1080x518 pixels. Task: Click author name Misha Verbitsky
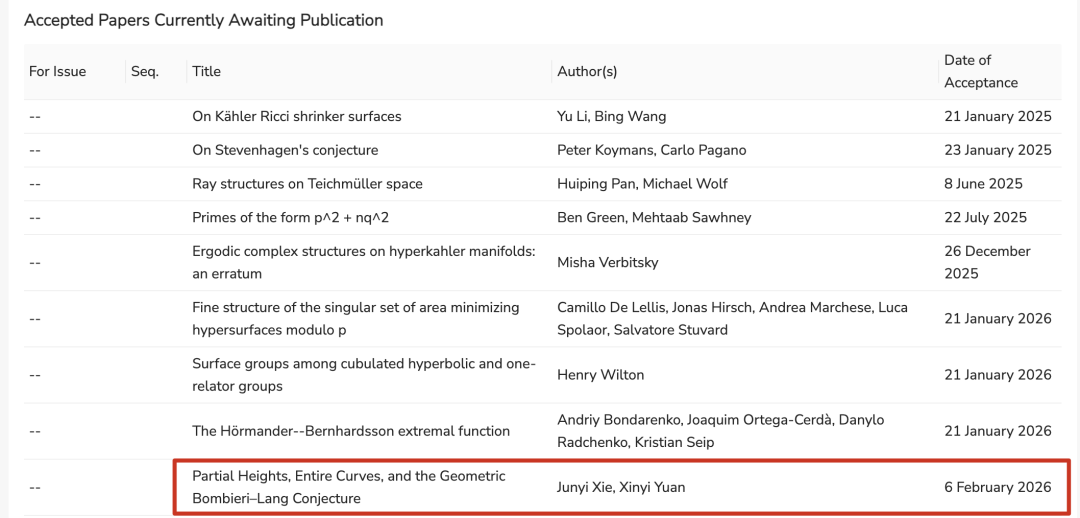607,262
